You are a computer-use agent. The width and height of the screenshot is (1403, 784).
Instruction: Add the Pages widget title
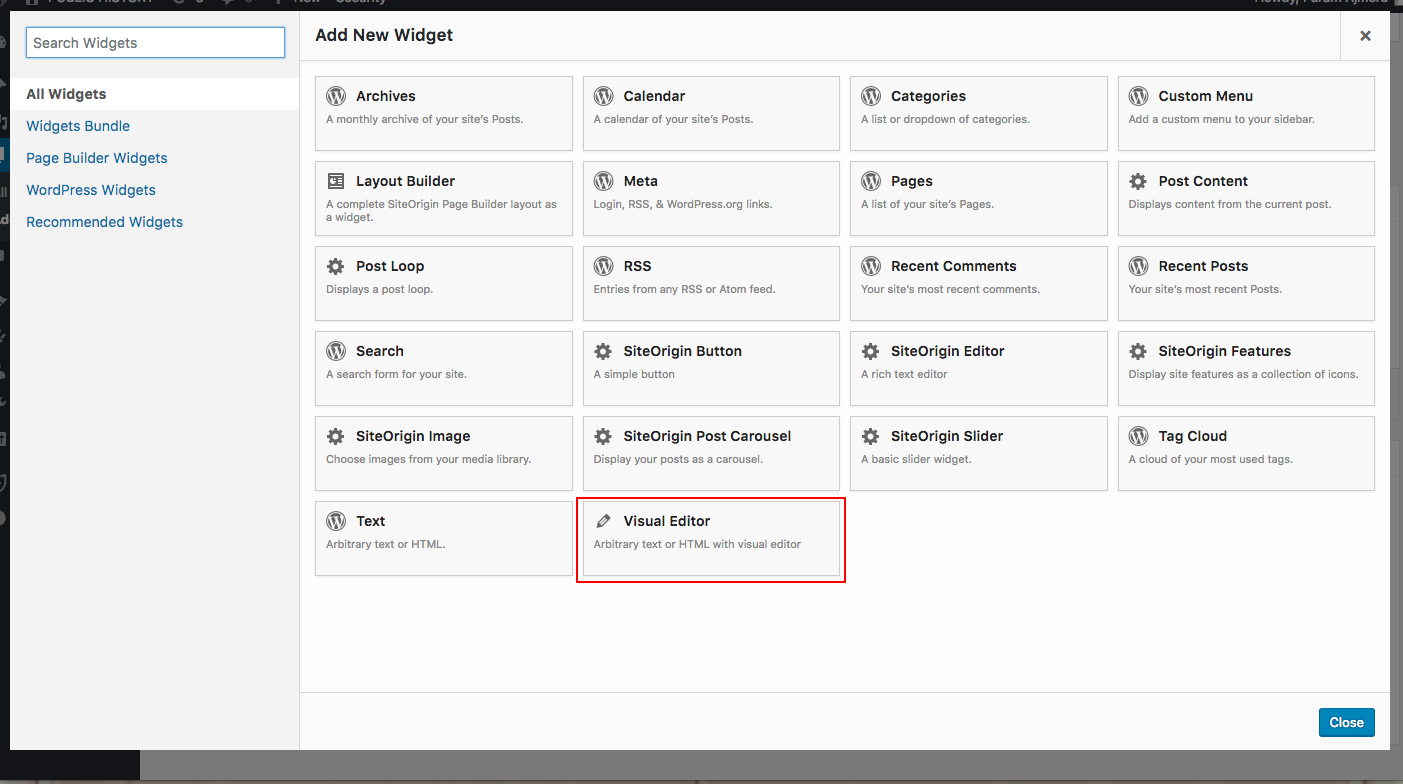tap(912, 181)
